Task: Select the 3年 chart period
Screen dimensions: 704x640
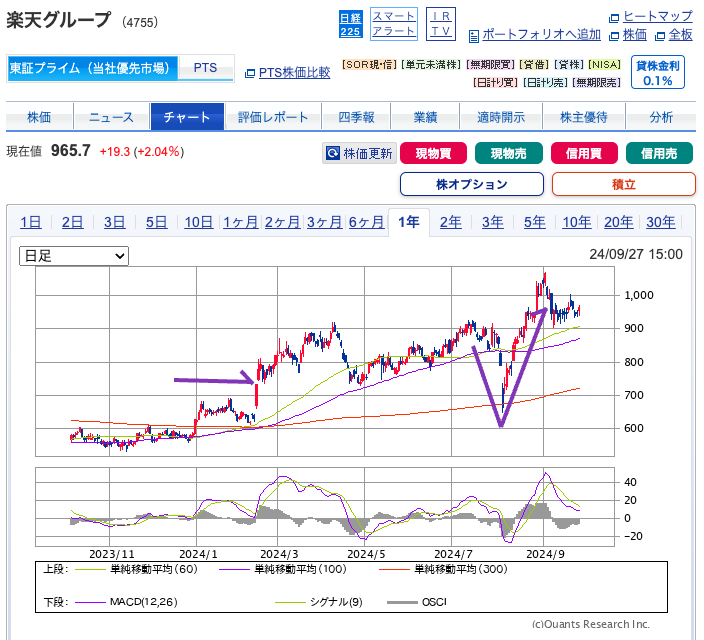Action: tap(493, 222)
